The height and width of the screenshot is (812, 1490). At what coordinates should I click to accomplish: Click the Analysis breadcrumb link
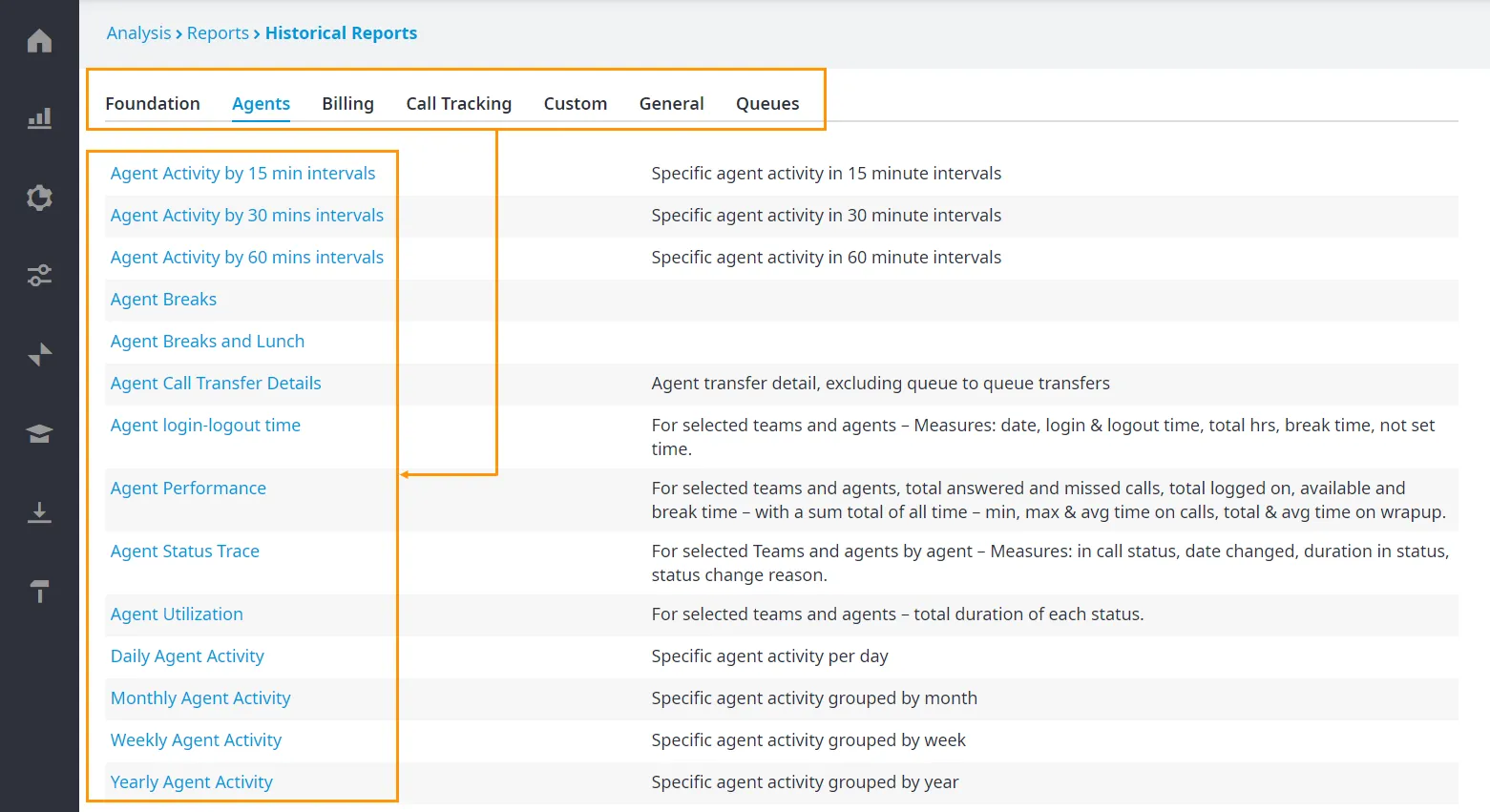138,33
